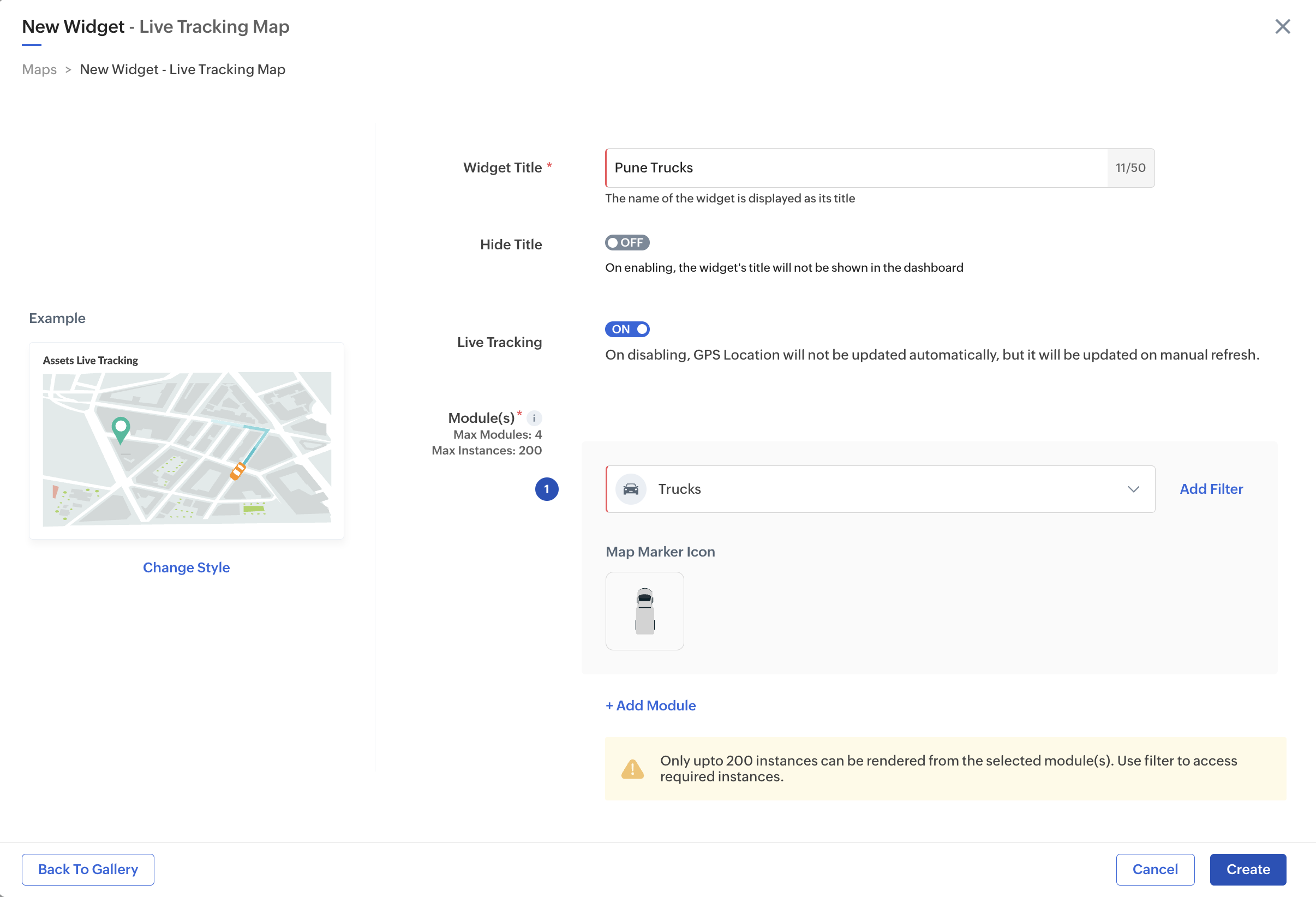Click the Modules info icon
The height and width of the screenshot is (897, 1316).
534,418
